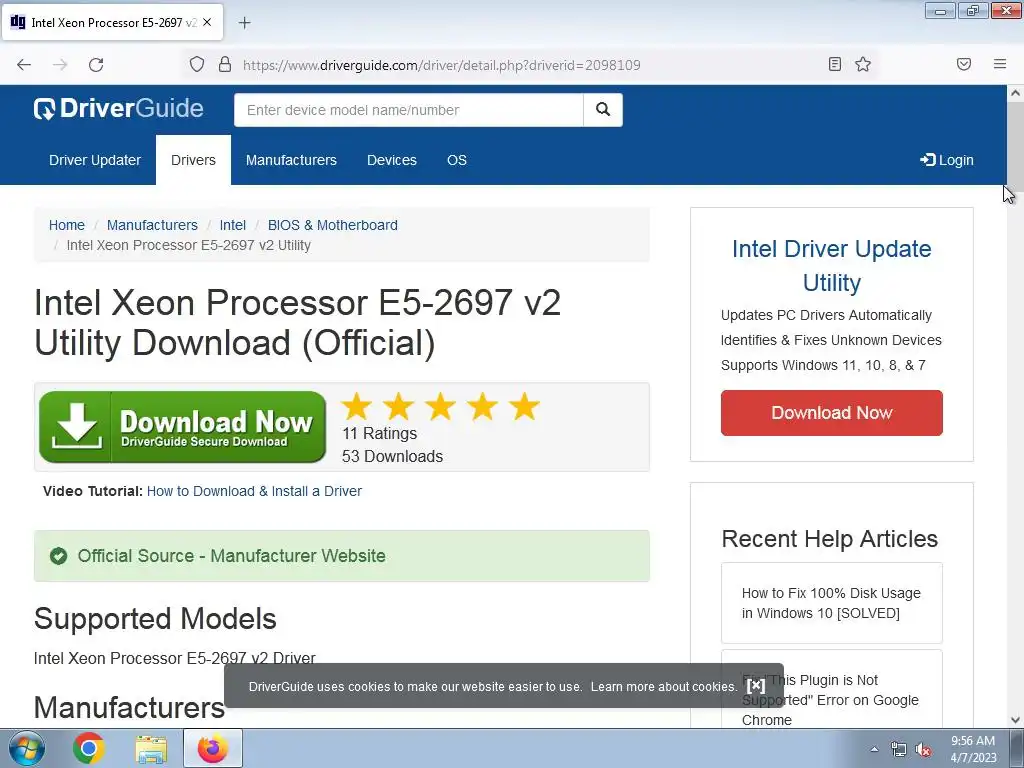Select the Drivers tab
The image size is (1024, 768).
[193, 160]
